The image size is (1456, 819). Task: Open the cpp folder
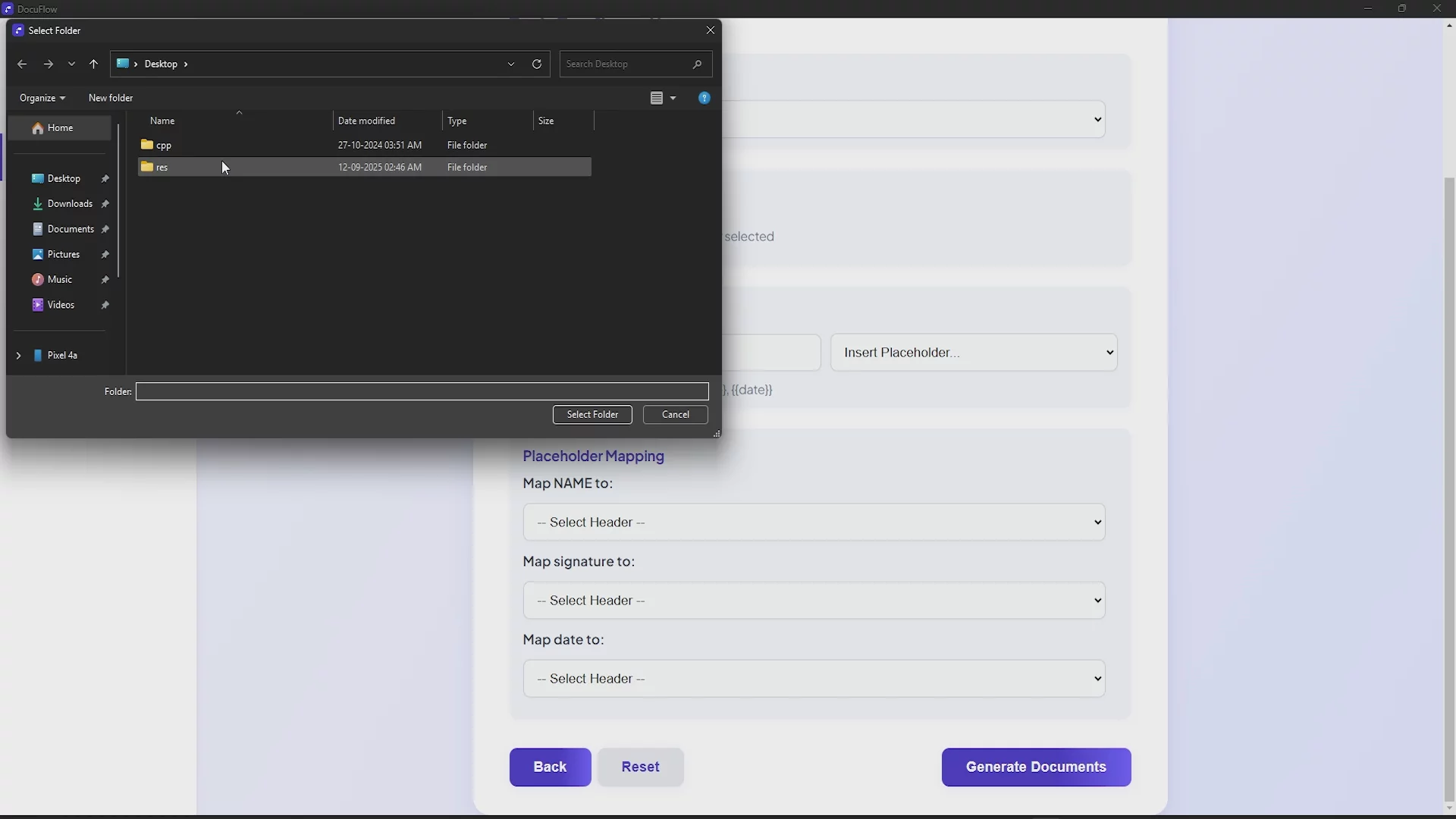coord(164,145)
